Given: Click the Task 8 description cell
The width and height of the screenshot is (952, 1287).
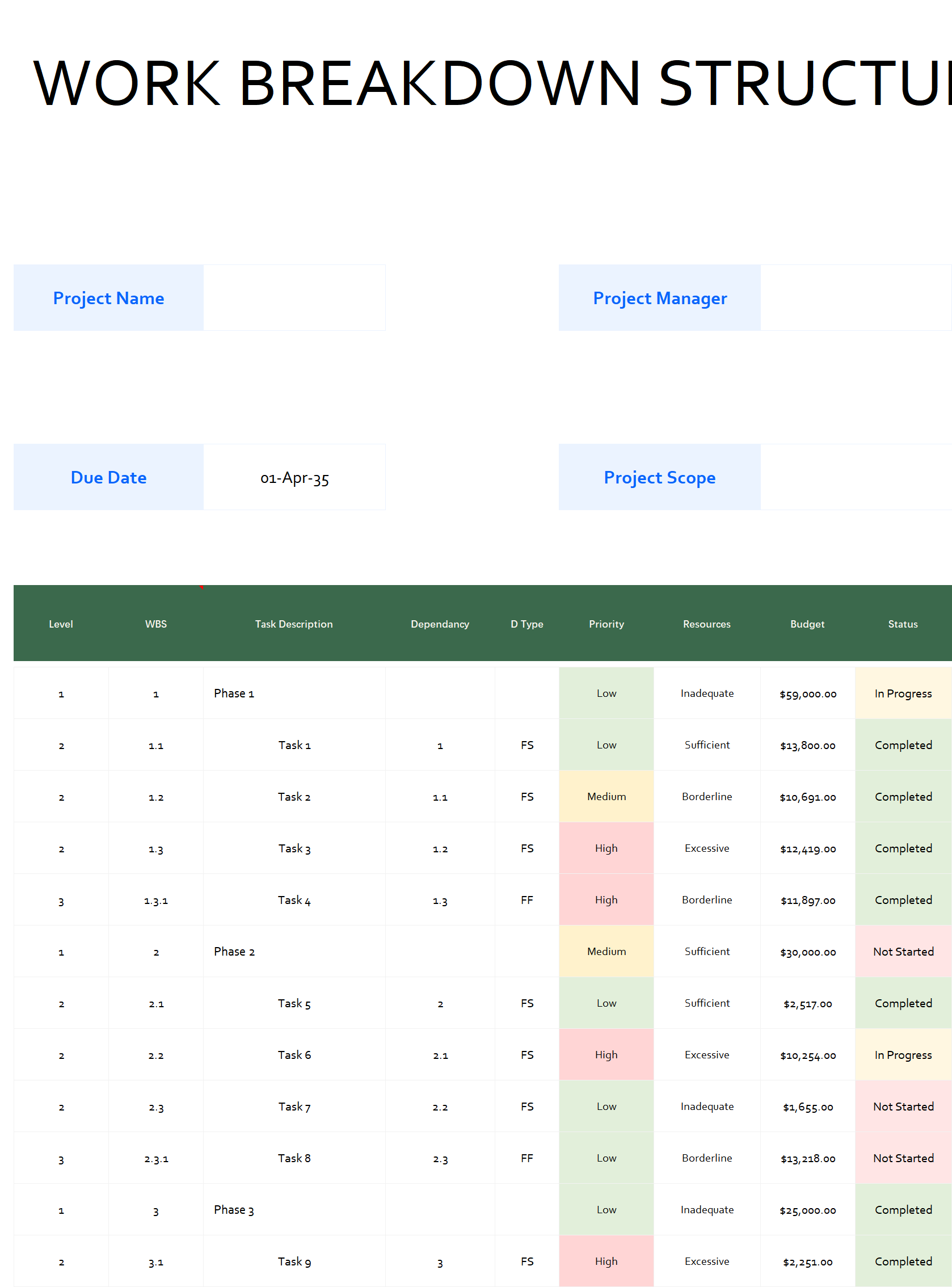Looking at the screenshot, I should [294, 1158].
